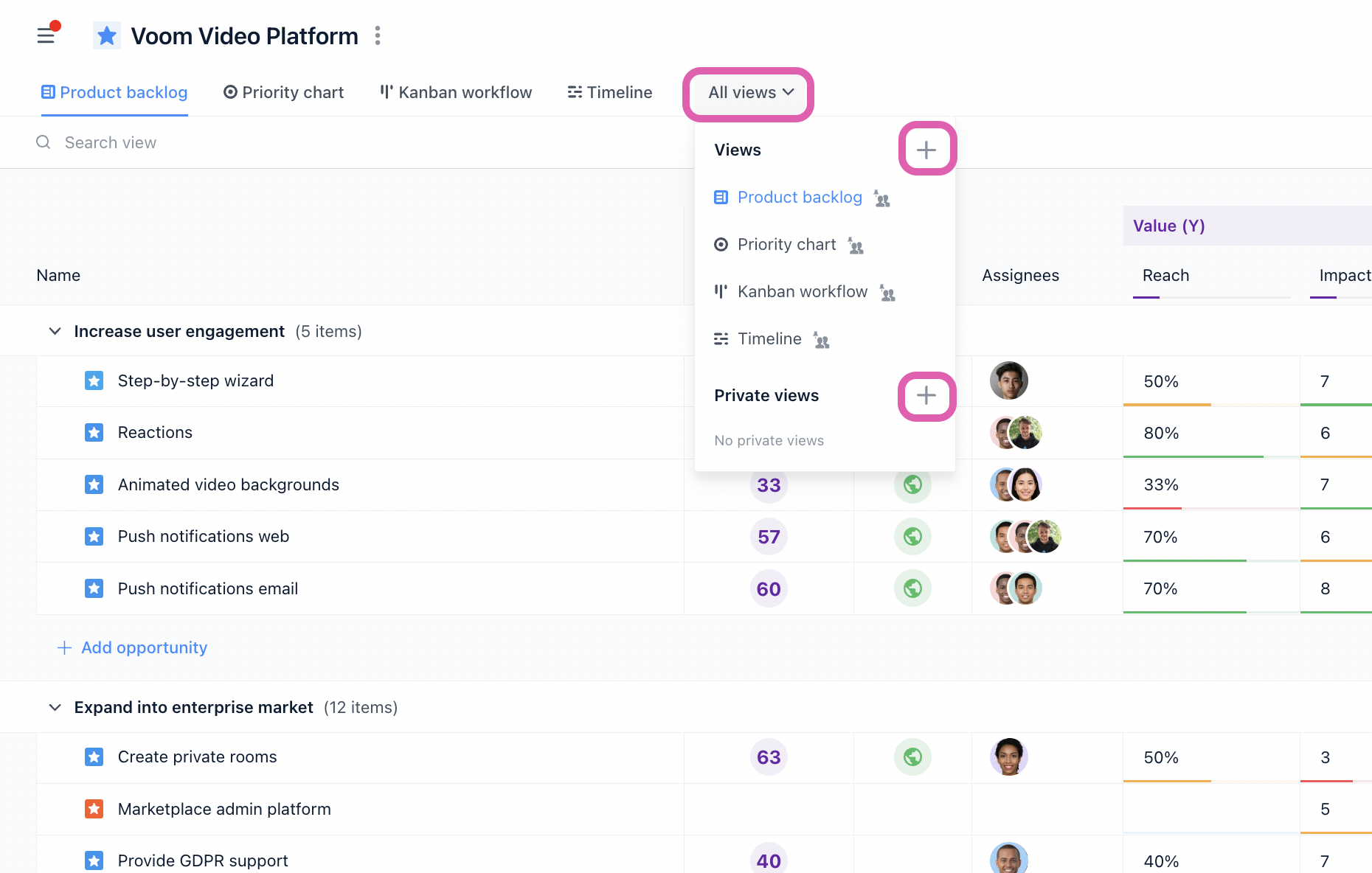Click the star icon of Reactions row
The width and height of the screenshot is (1372, 873).
coord(94,432)
